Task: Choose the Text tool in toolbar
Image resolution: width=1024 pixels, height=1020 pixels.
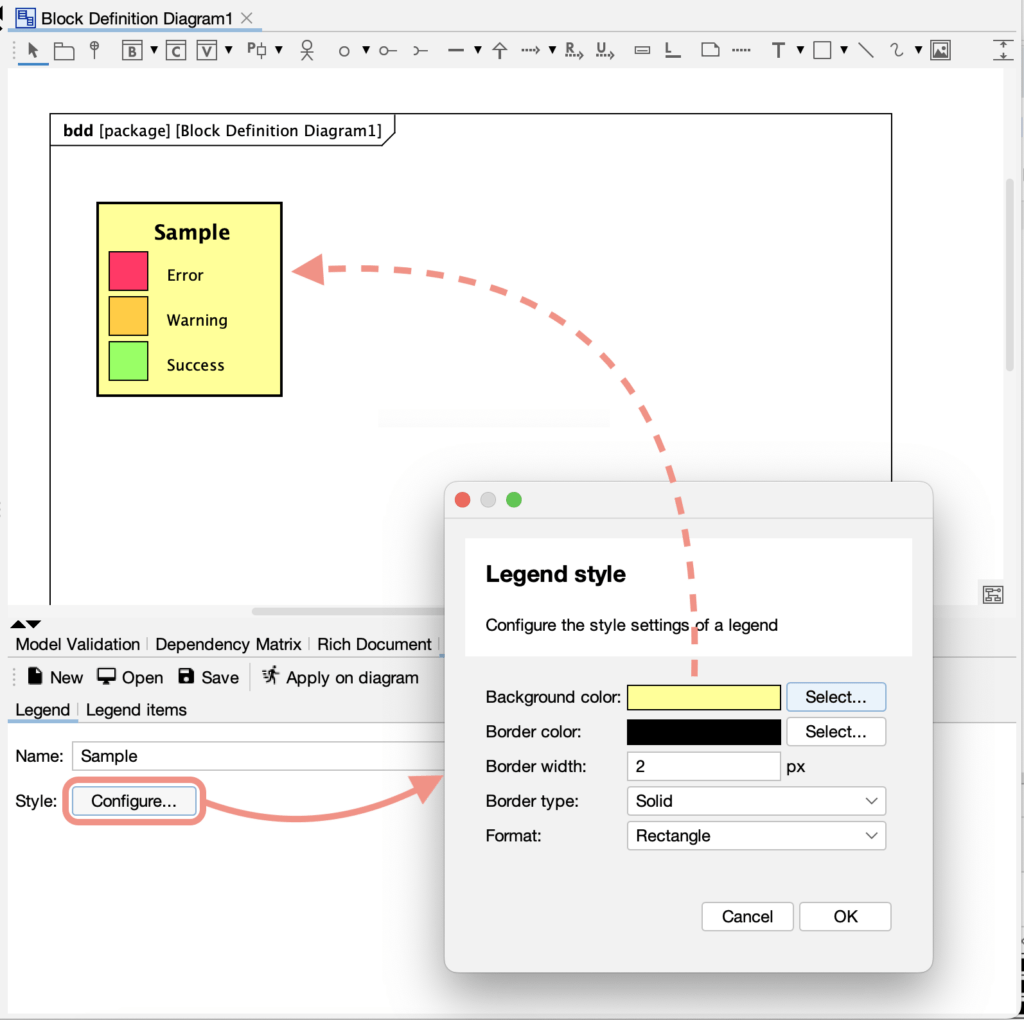Action: [x=778, y=50]
